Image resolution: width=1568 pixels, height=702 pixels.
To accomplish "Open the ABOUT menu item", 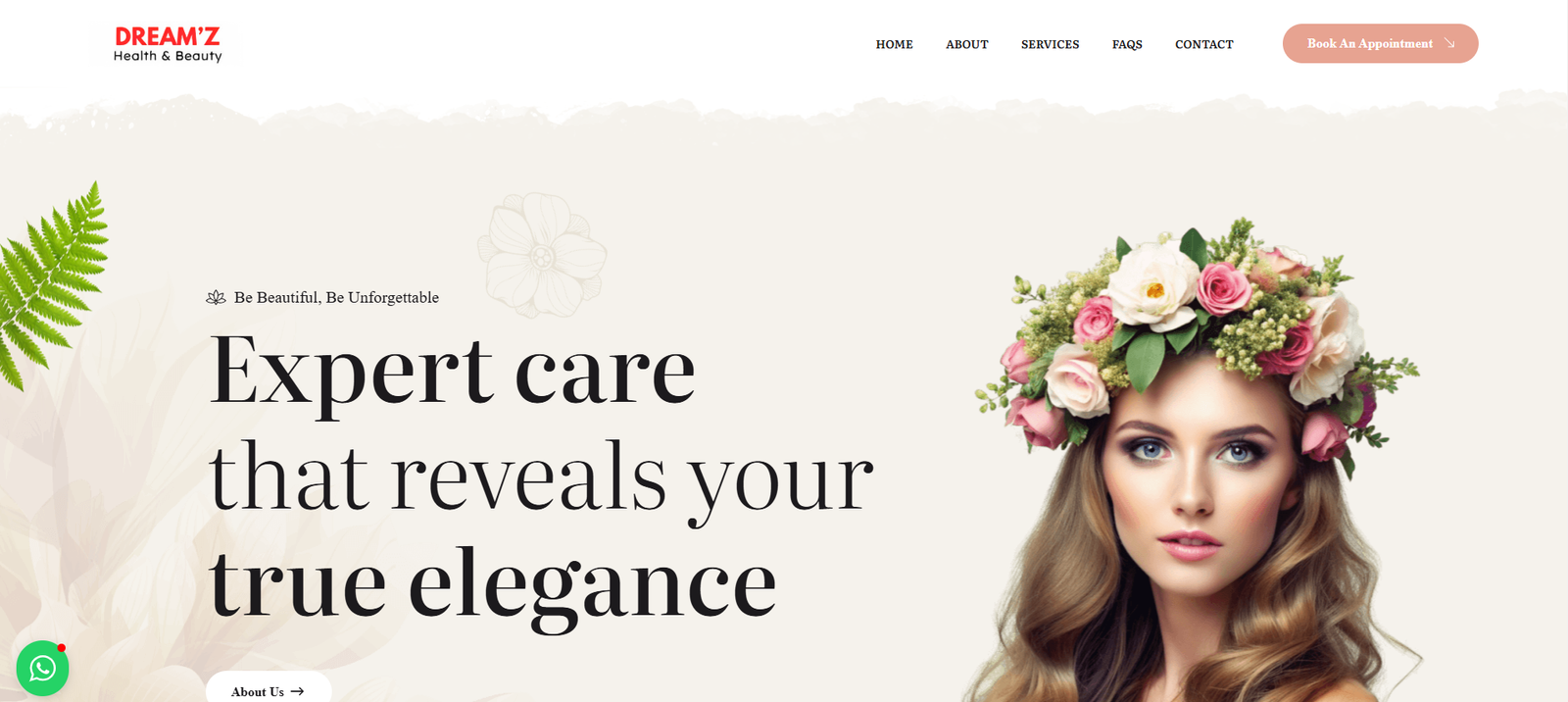I will pos(966,44).
